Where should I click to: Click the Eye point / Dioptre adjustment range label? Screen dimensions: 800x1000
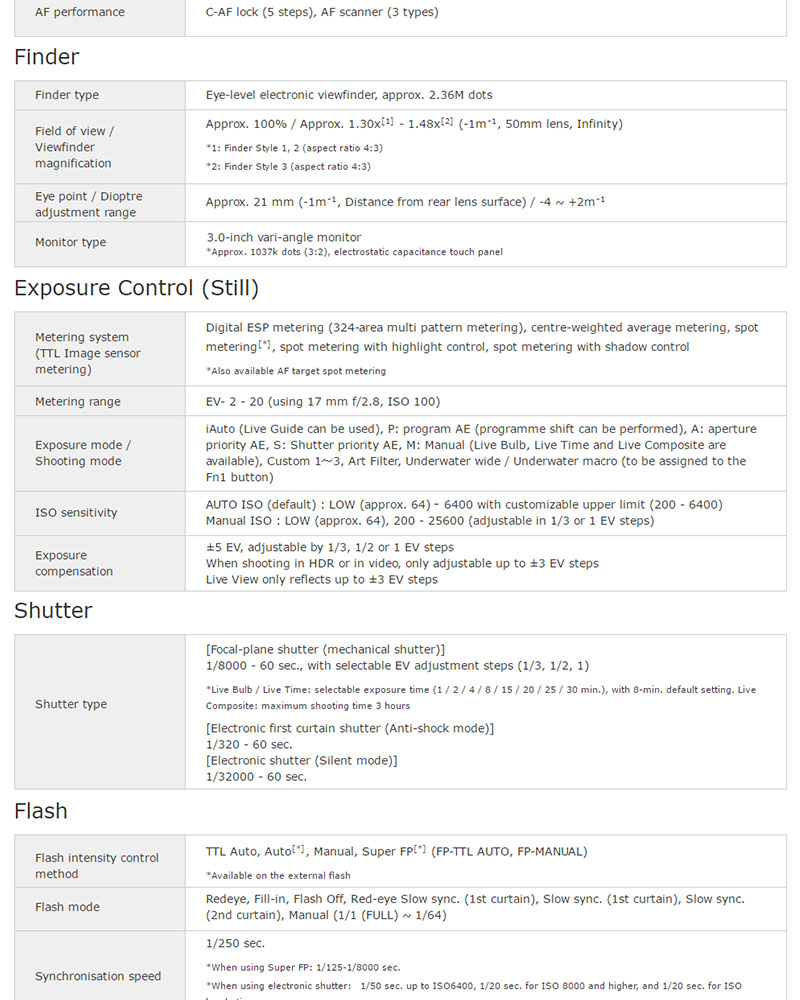click(x=85, y=204)
